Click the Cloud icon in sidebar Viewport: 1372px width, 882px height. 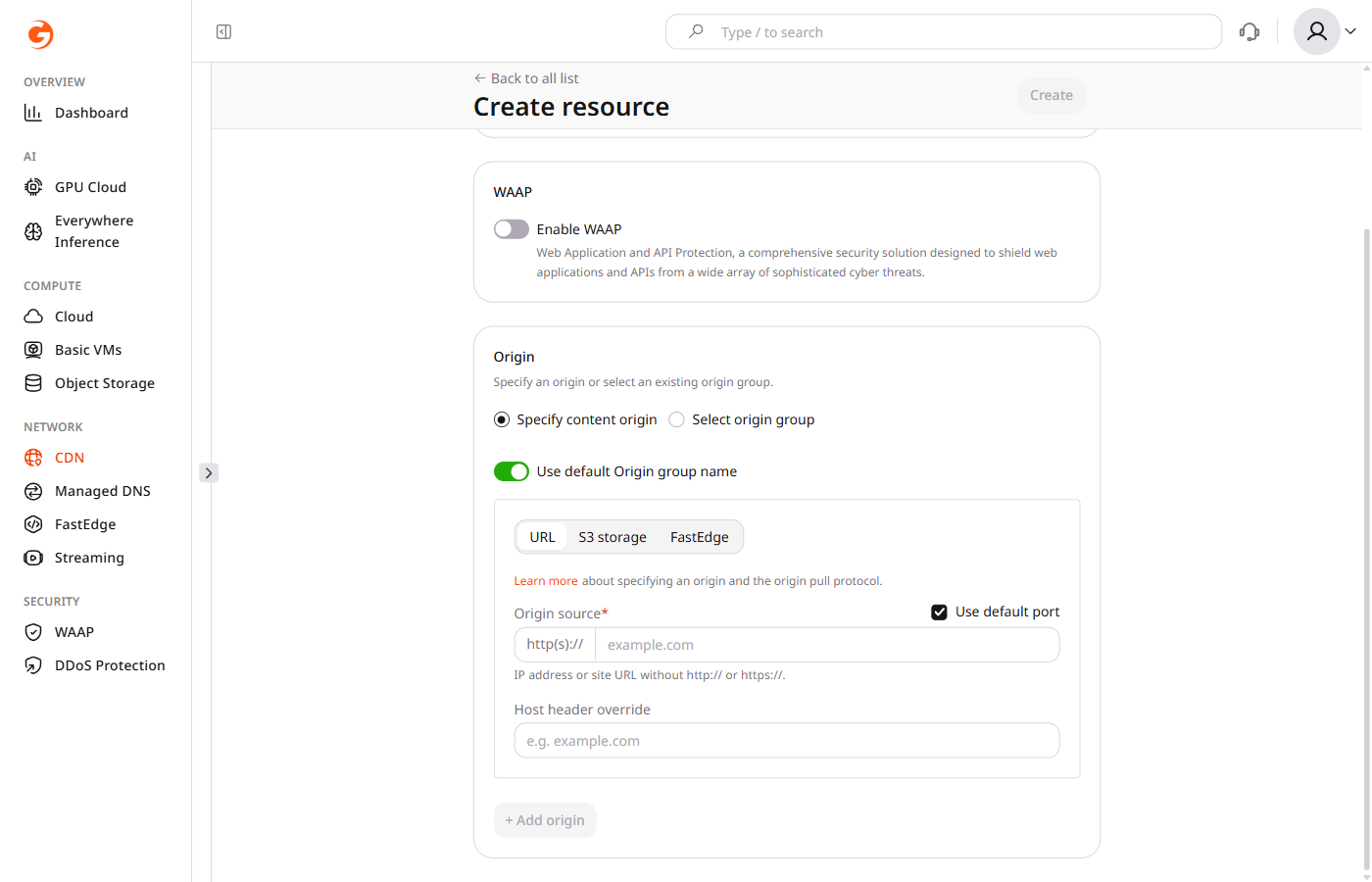[33, 317]
